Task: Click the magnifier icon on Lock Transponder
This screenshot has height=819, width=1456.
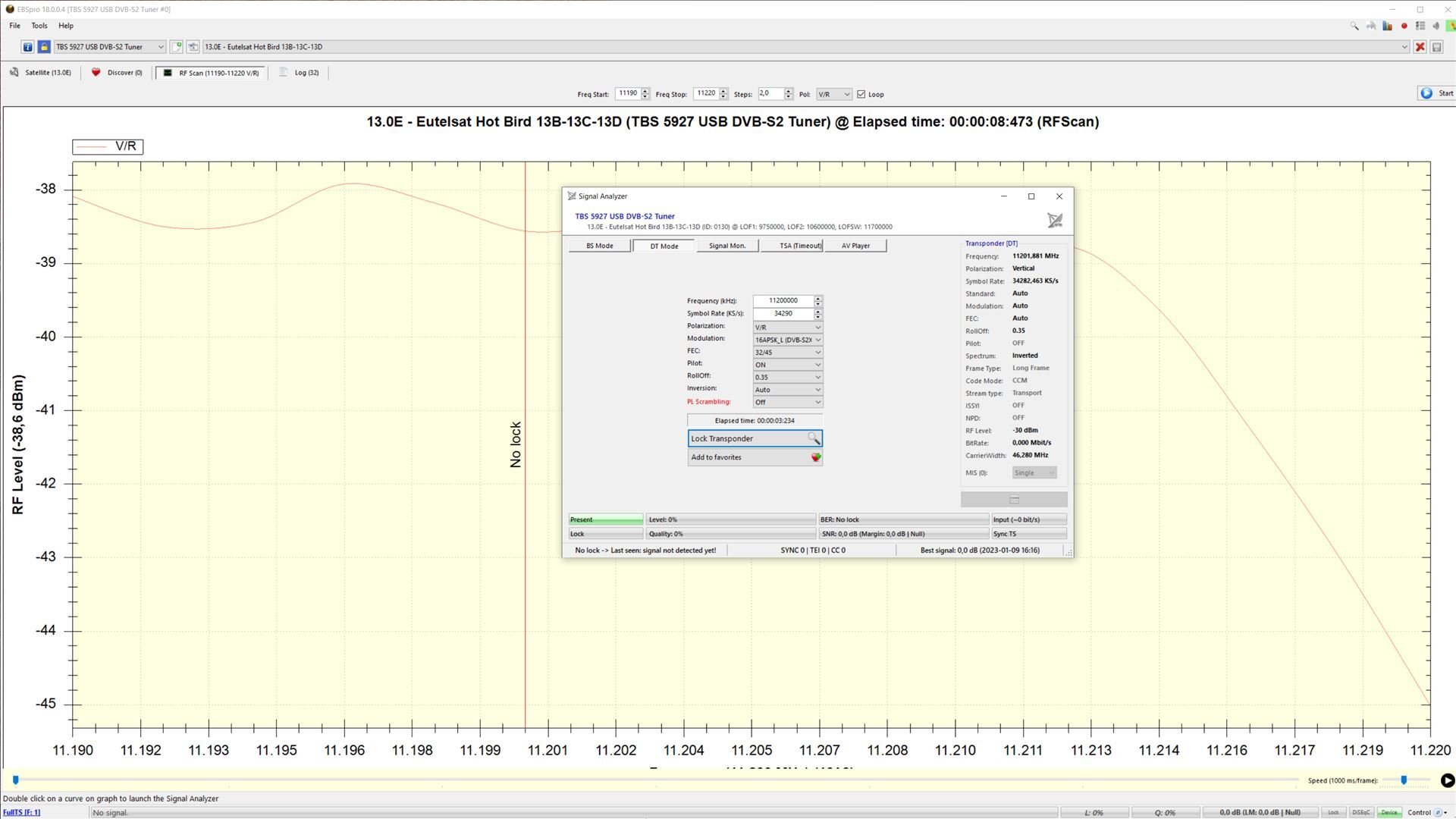Action: click(x=813, y=438)
